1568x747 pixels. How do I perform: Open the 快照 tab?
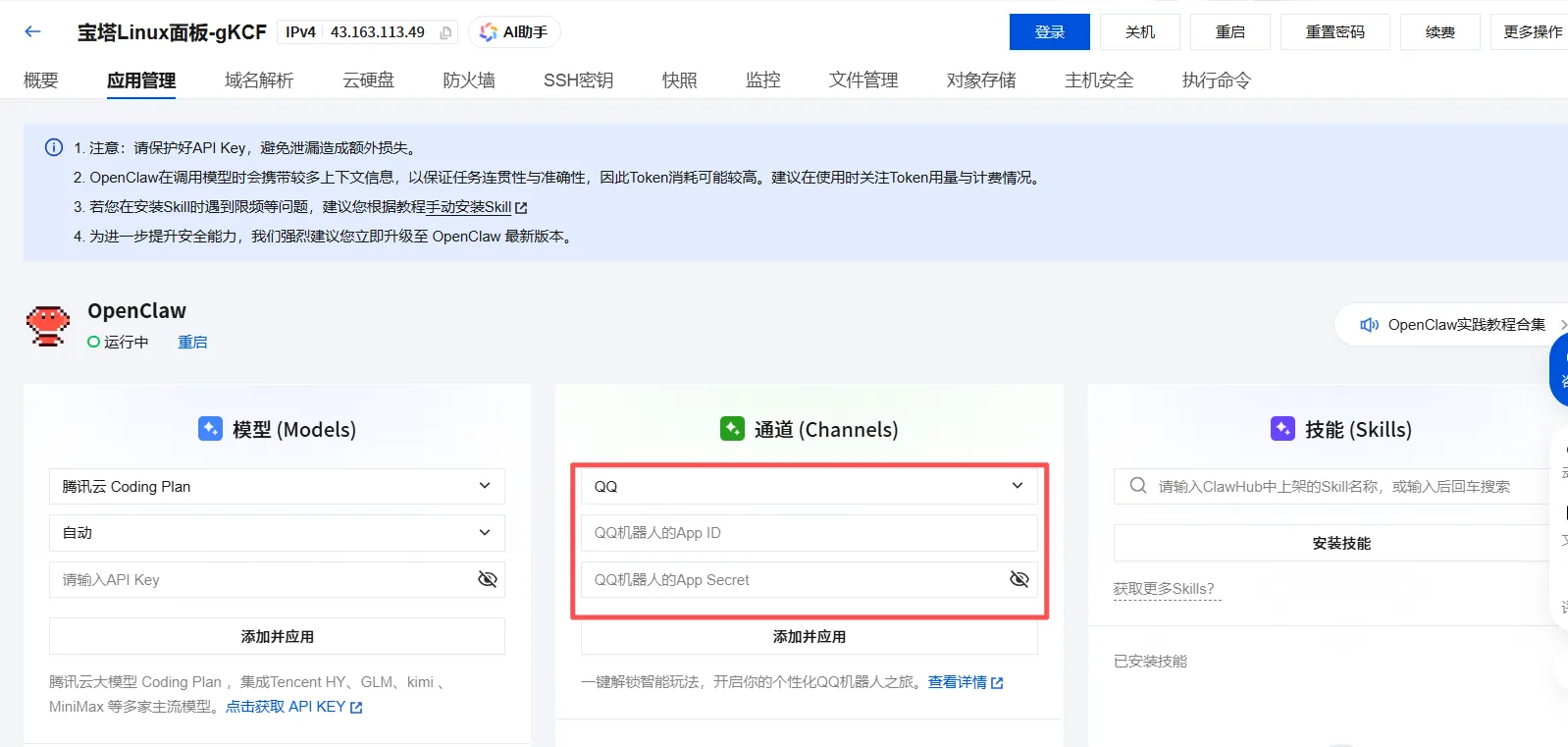point(679,80)
